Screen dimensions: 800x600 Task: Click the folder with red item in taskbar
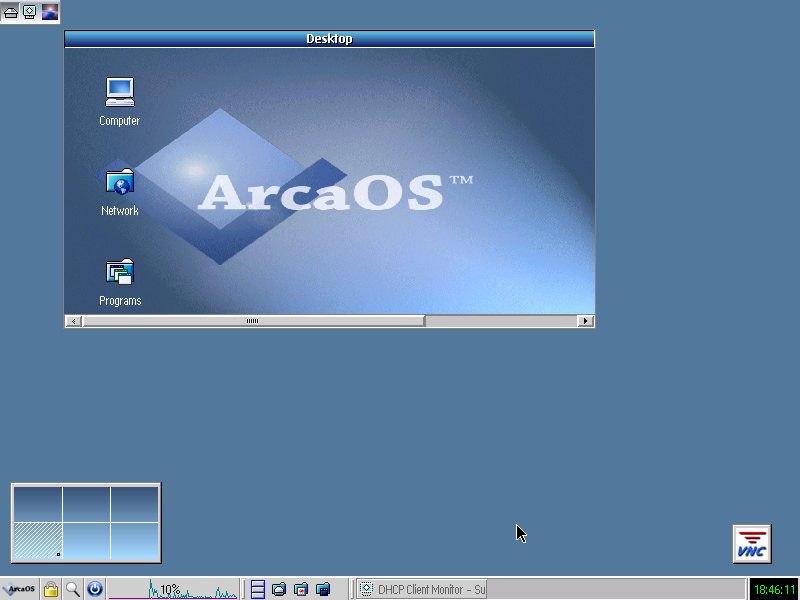(x=301, y=589)
